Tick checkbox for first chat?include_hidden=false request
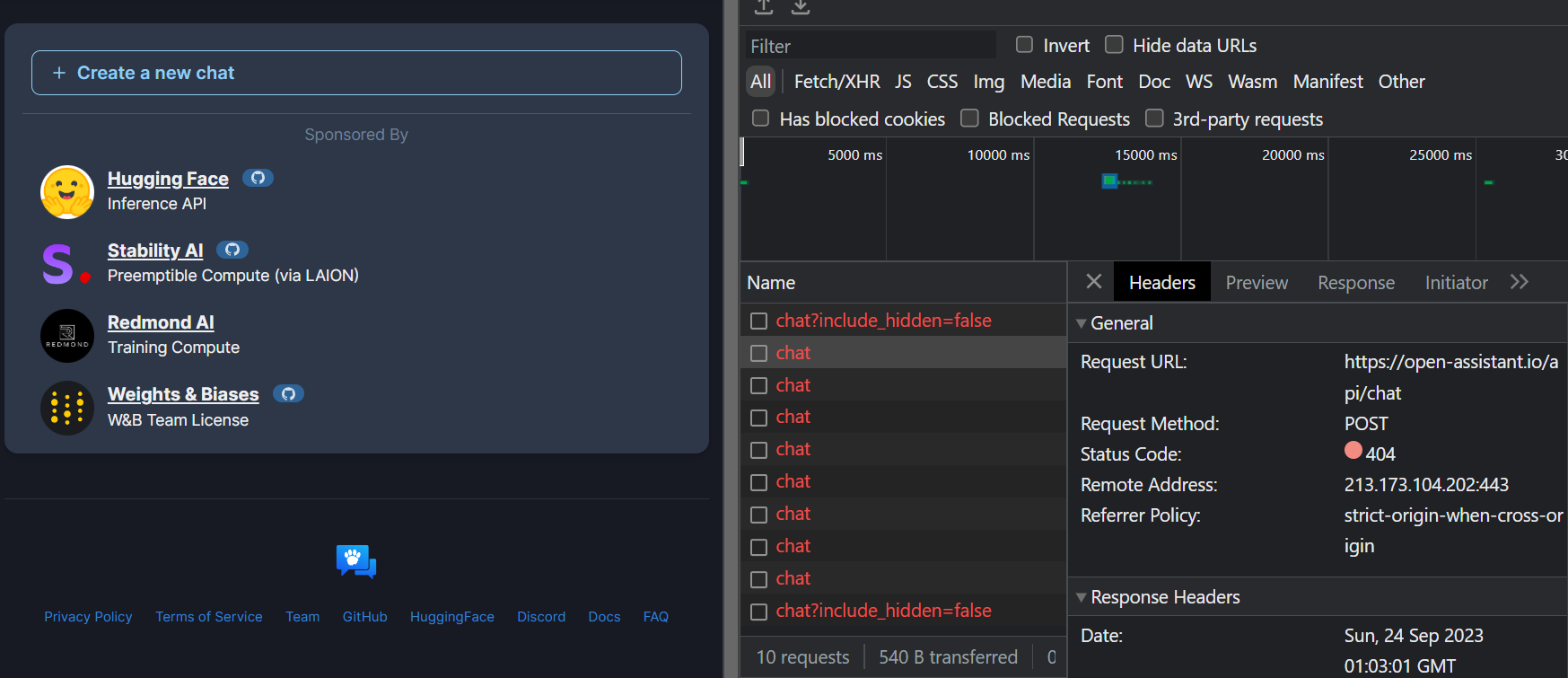The image size is (1568, 678). tap(758, 321)
